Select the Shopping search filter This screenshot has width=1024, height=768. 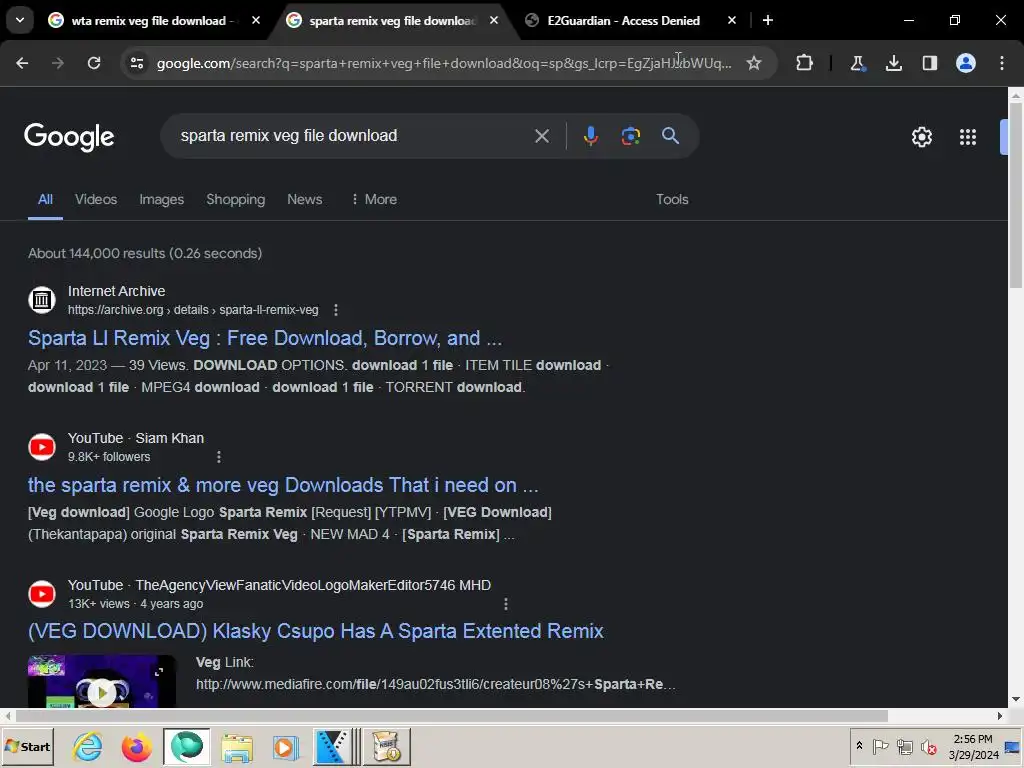point(236,199)
